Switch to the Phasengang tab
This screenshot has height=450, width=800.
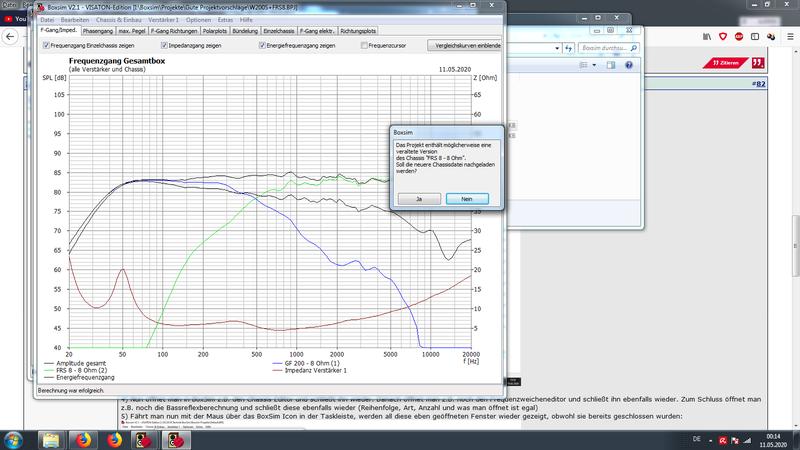click(100, 31)
